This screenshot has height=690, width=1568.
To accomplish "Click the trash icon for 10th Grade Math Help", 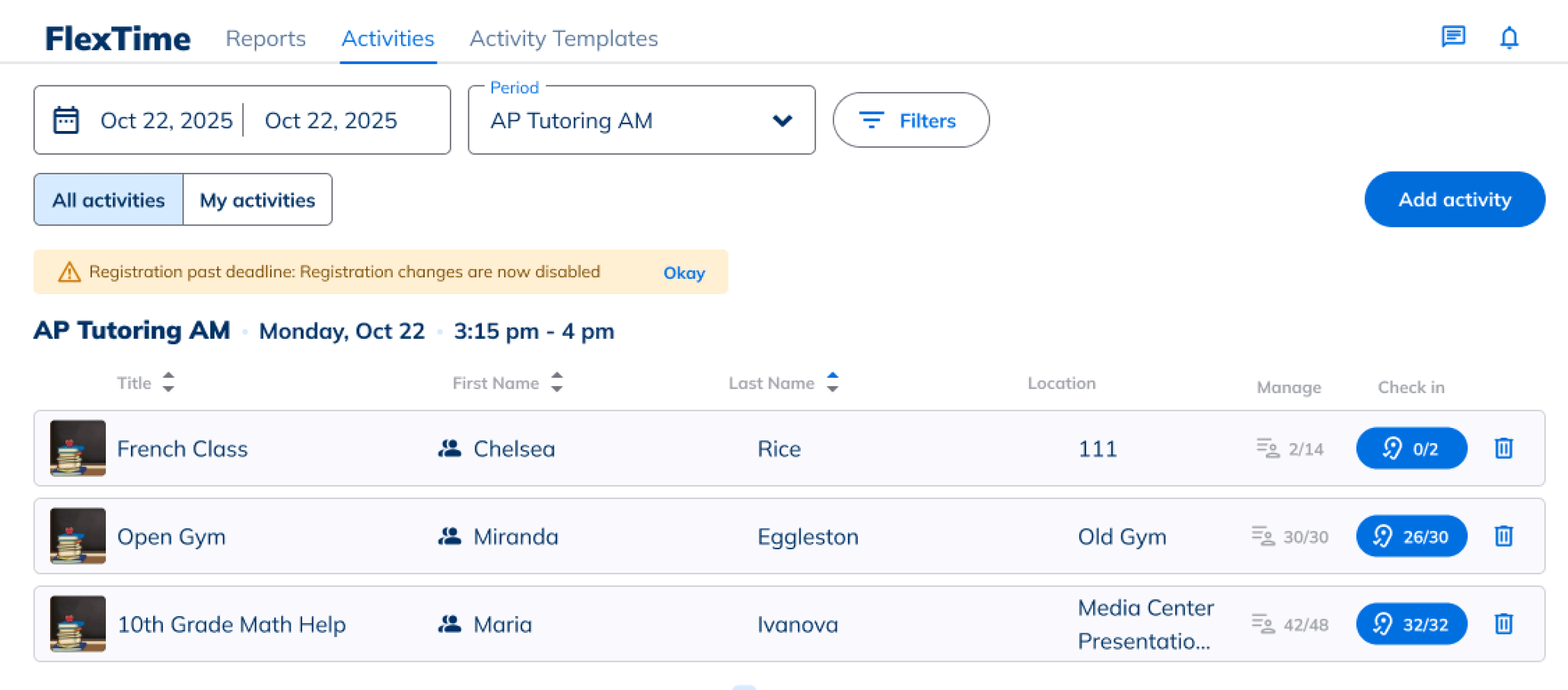I will tap(1503, 624).
